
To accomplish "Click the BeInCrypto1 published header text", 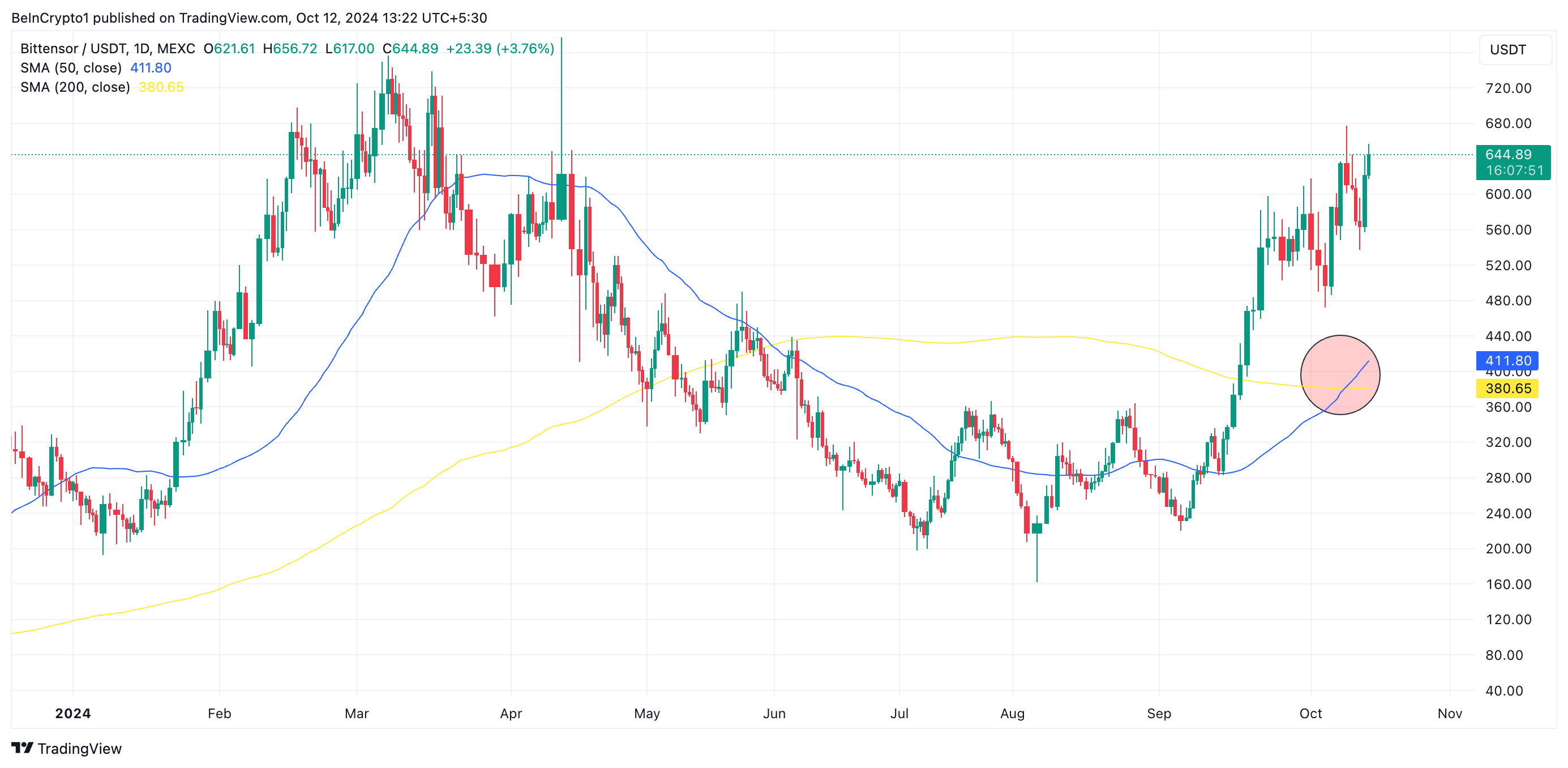I will click(x=249, y=18).
